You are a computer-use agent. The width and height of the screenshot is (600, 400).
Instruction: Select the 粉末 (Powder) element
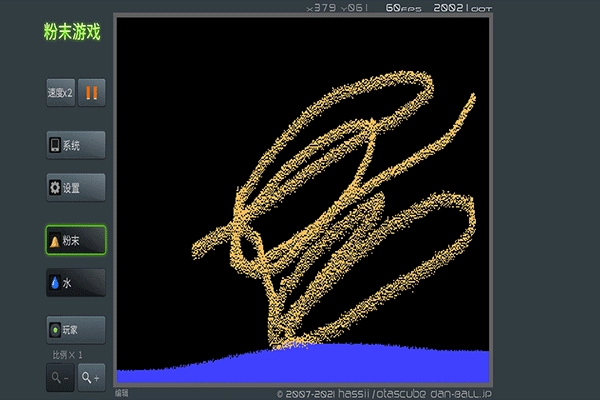point(75,241)
